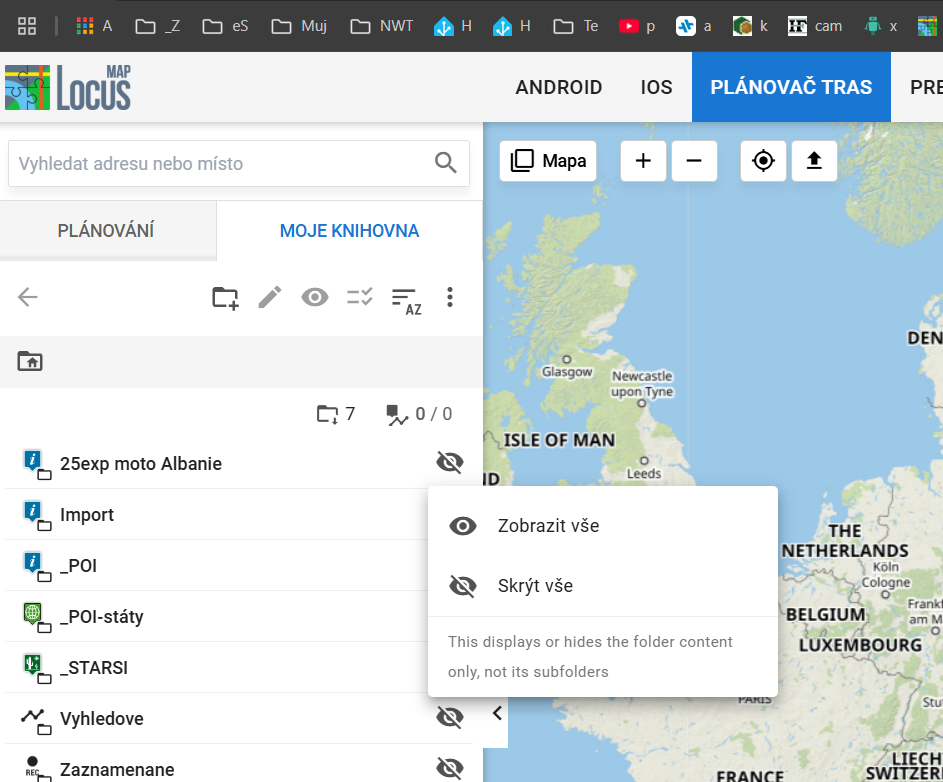The height and width of the screenshot is (782, 943).
Task: Click the home folder breadcrumb icon
Action: tap(30, 361)
